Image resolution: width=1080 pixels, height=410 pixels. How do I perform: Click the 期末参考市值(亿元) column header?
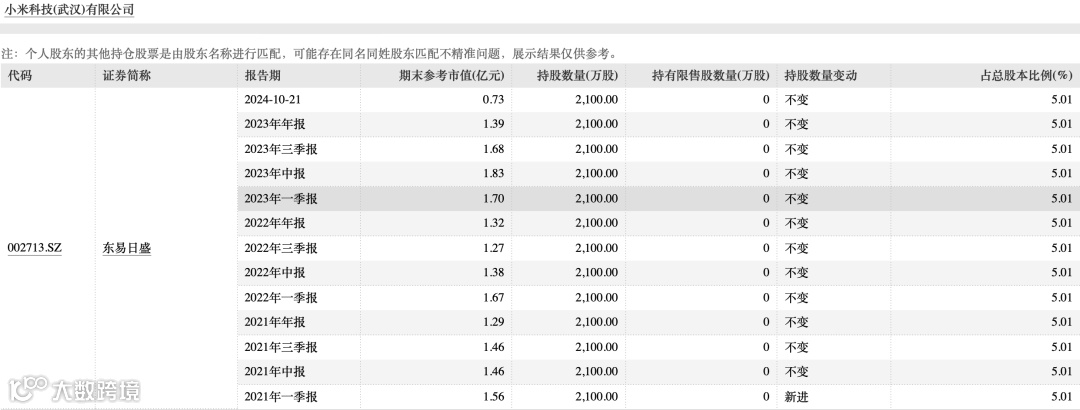[x=452, y=76]
